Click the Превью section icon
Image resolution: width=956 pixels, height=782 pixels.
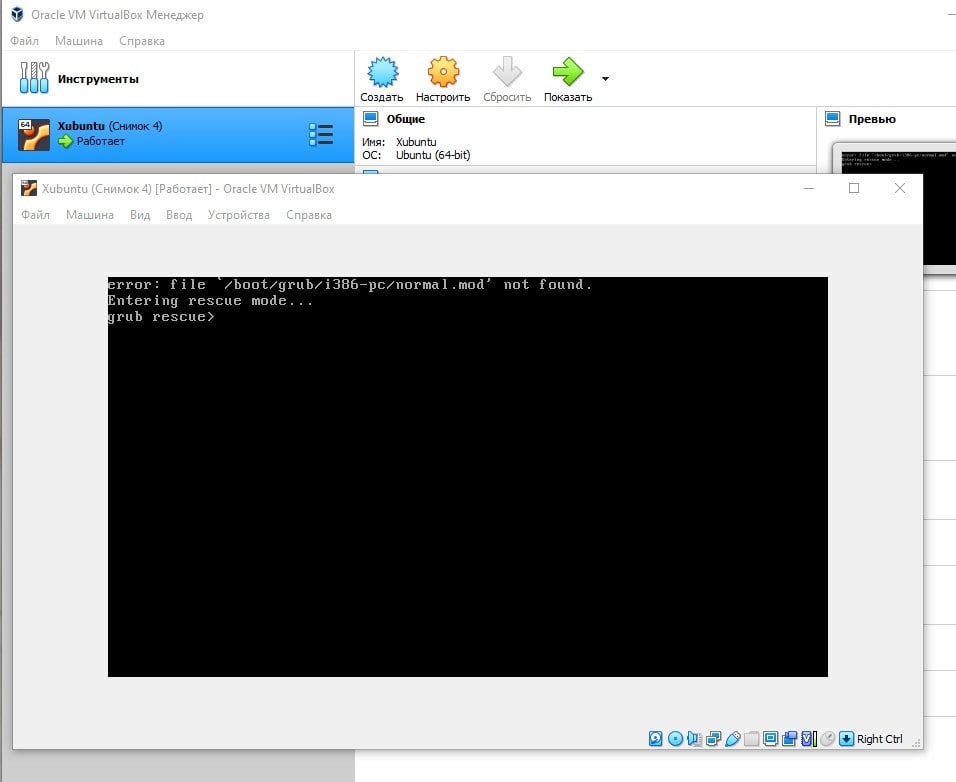tap(832, 118)
